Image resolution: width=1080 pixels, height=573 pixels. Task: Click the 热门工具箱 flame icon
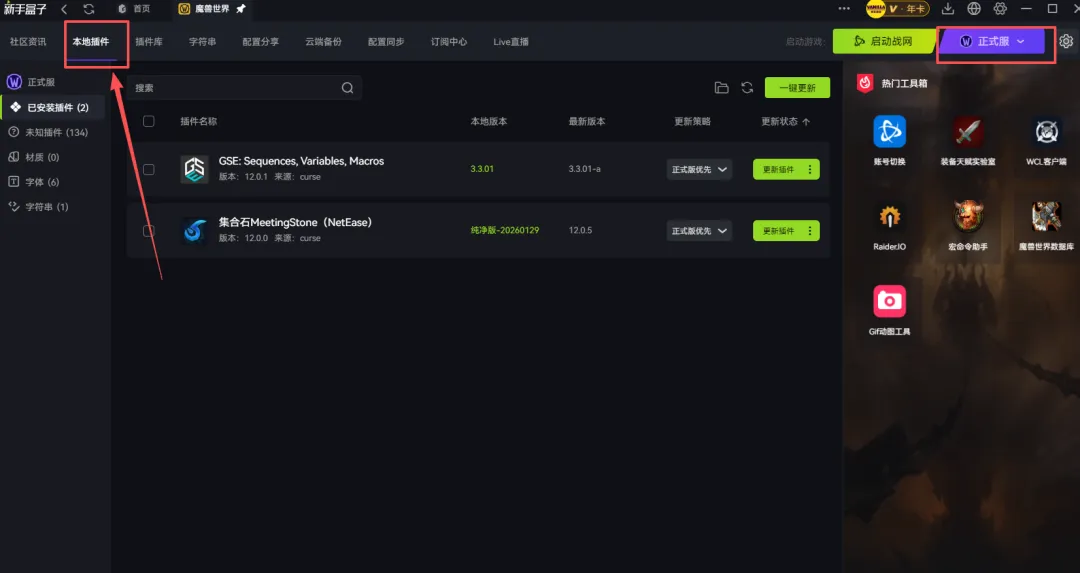[865, 83]
